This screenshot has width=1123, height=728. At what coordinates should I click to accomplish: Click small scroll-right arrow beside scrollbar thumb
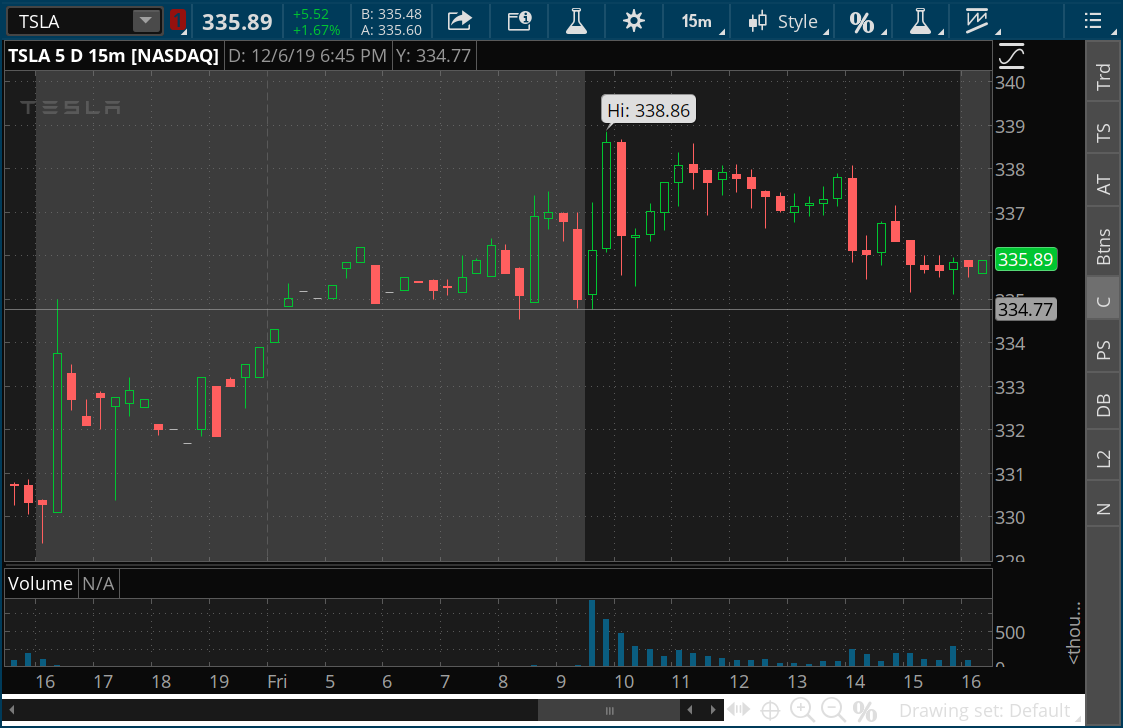[x=713, y=710]
